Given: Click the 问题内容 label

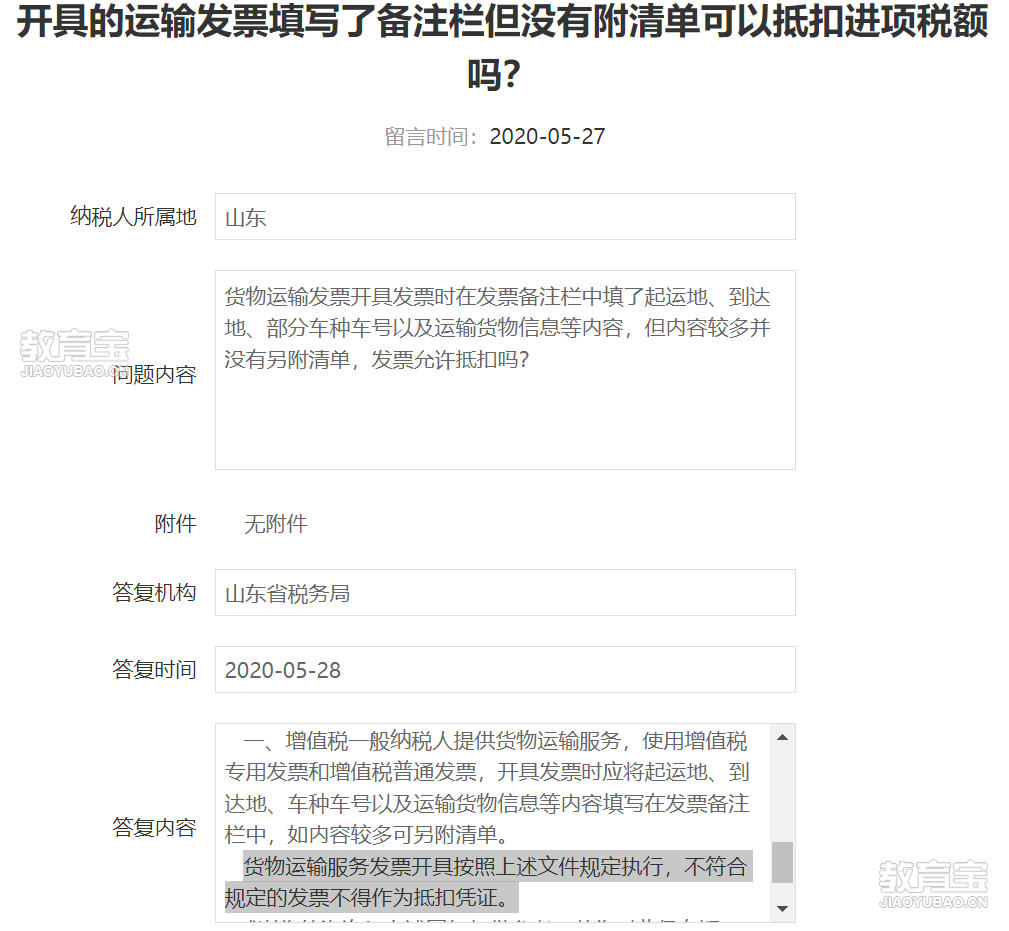Looking at the screenshot, I should pyautogui.click(x=154, y=374).
